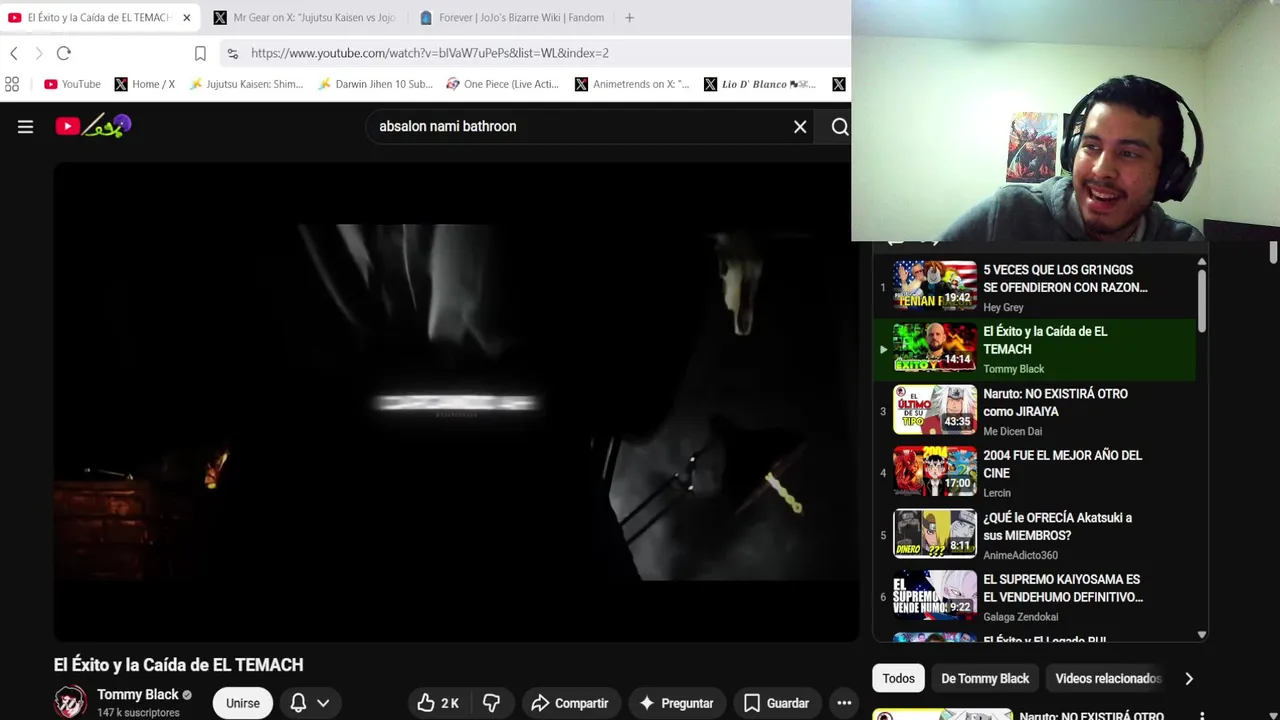Image resolution: width=1280 pixels, height=720 pixels.
Task: Open Animetrends on X bookmark
Action: [x=632, y=84]
